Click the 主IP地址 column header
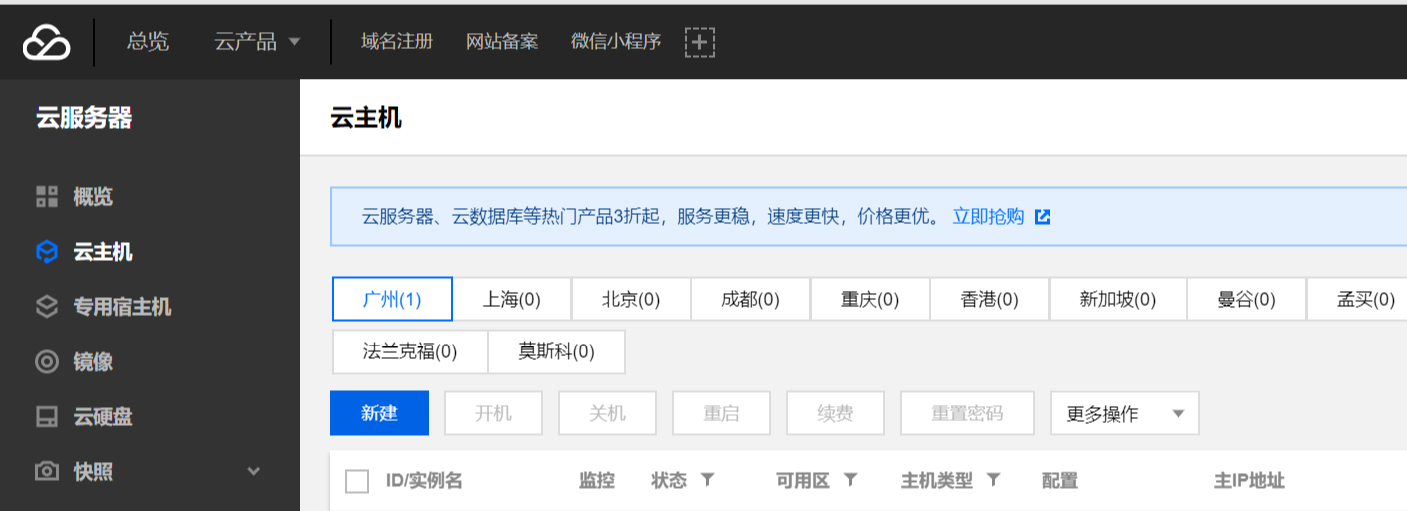The height and width of the screenshot is (511, 1407). coord(1249,481)
